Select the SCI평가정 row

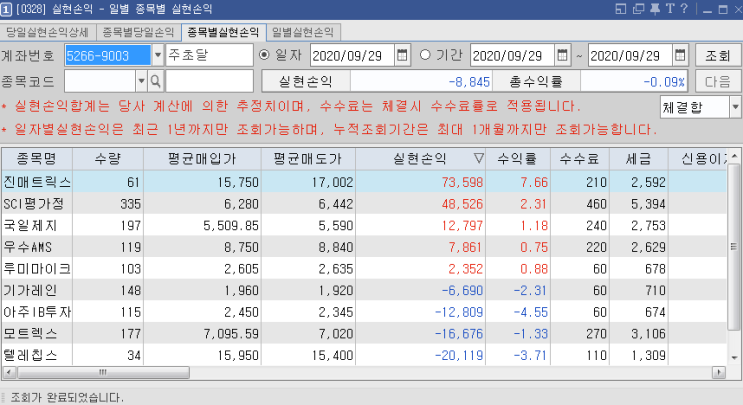coord(364,204)
